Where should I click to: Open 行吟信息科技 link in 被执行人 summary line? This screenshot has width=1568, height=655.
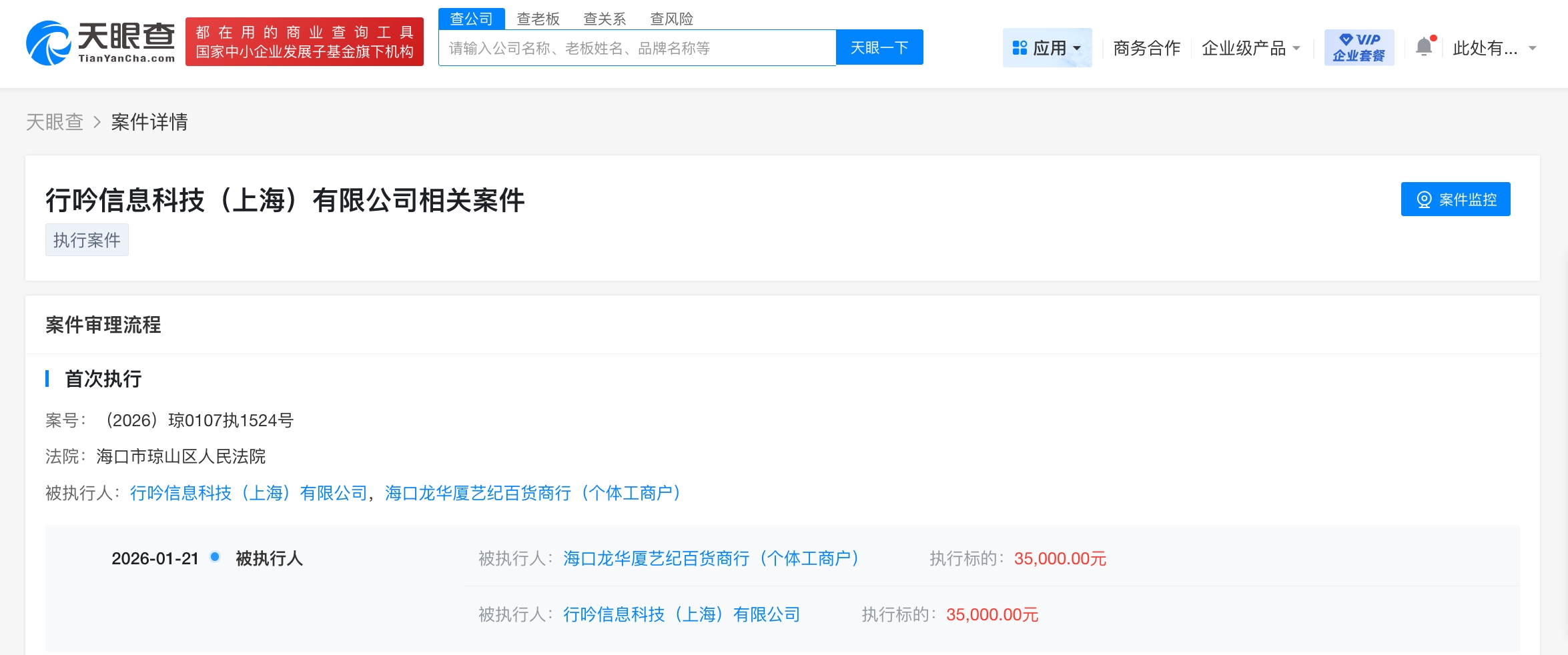(x=249, y=493)
